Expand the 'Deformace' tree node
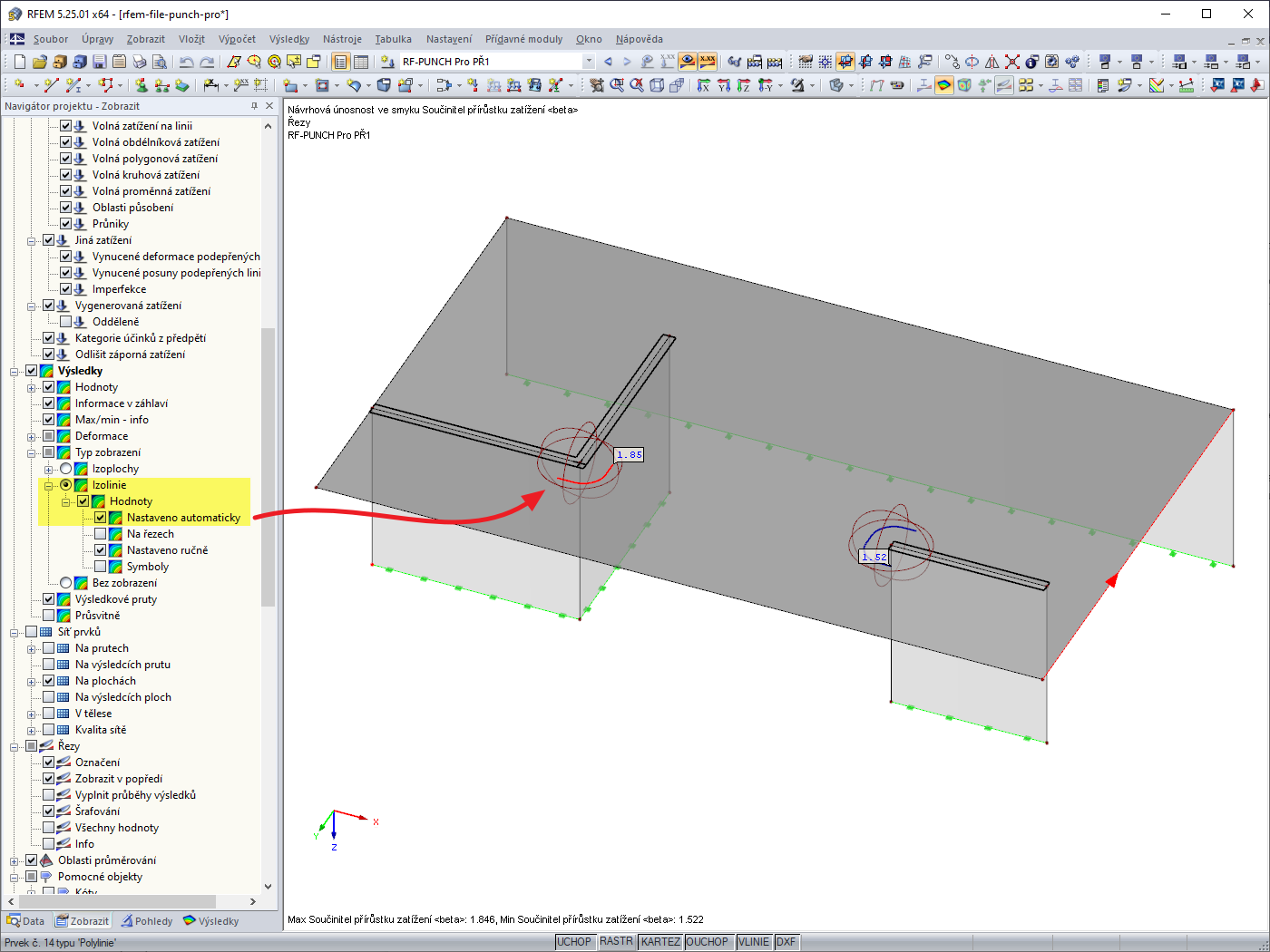 tap(32, 436)
